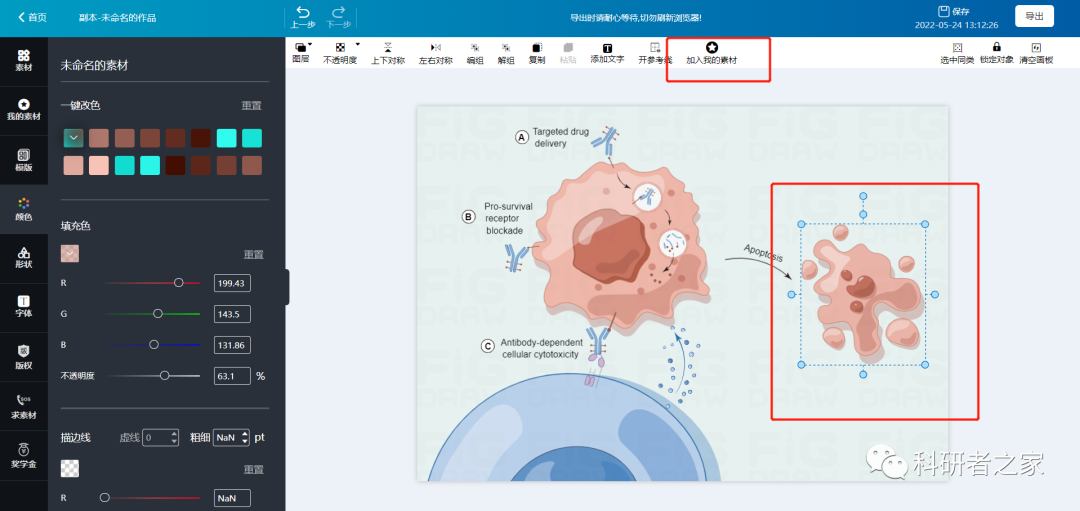1080x511 pixels.
Task: Click the 导出 export button
Action: pos(1034,16)
